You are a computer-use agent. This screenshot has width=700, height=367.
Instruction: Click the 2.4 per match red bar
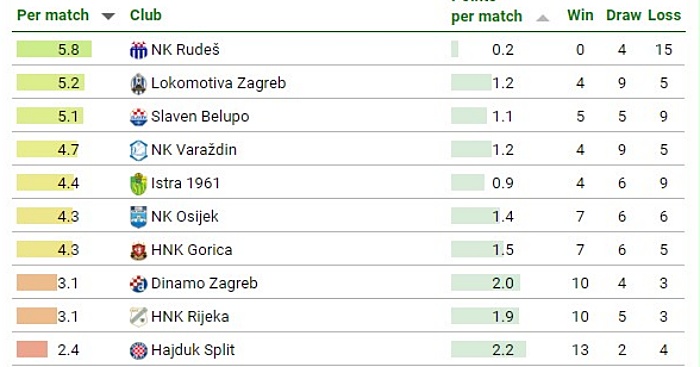[32, 350]
